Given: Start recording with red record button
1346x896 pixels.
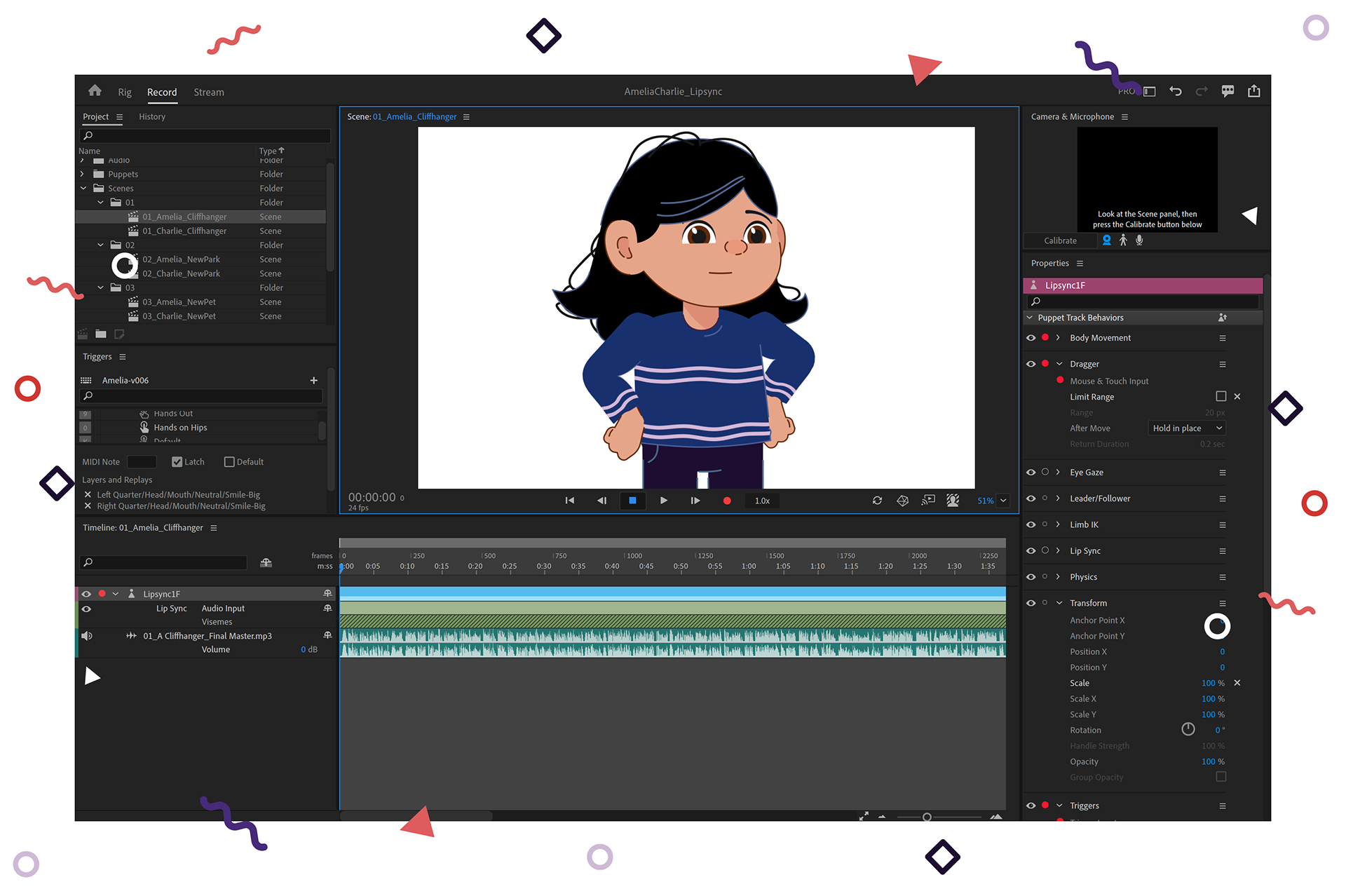Looking at the screenshot, I should click(727, 501).
